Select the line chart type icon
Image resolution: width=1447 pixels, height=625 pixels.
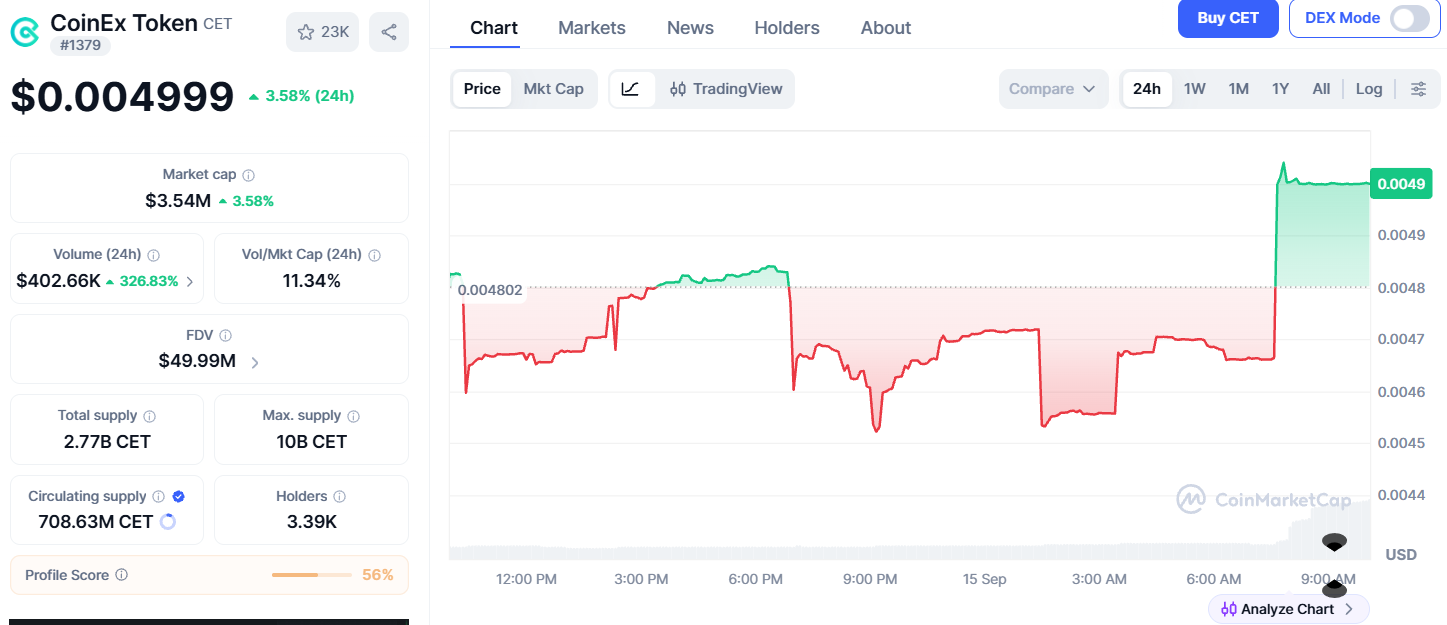pos(631,89)
